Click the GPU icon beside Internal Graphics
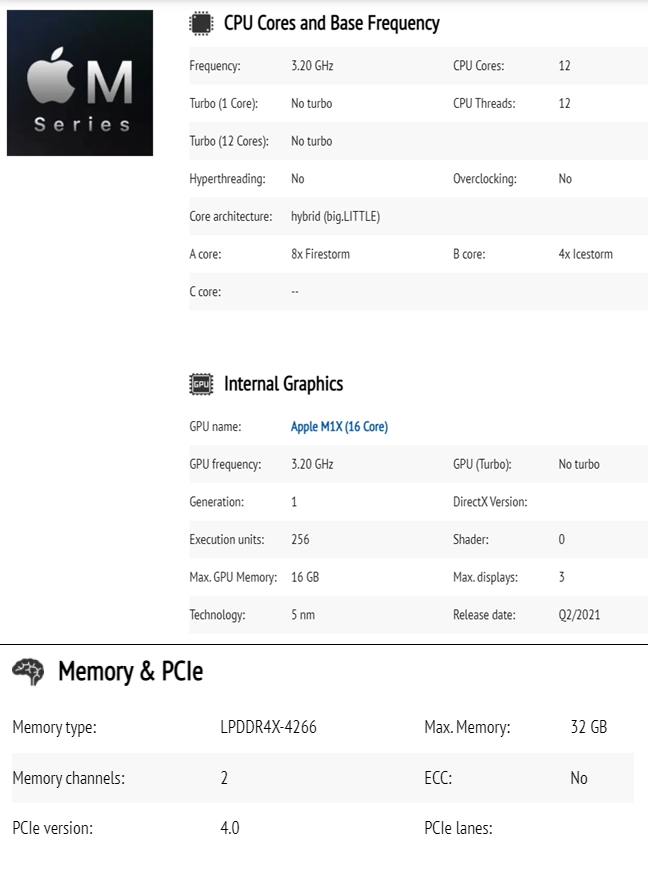 (201, 384)
